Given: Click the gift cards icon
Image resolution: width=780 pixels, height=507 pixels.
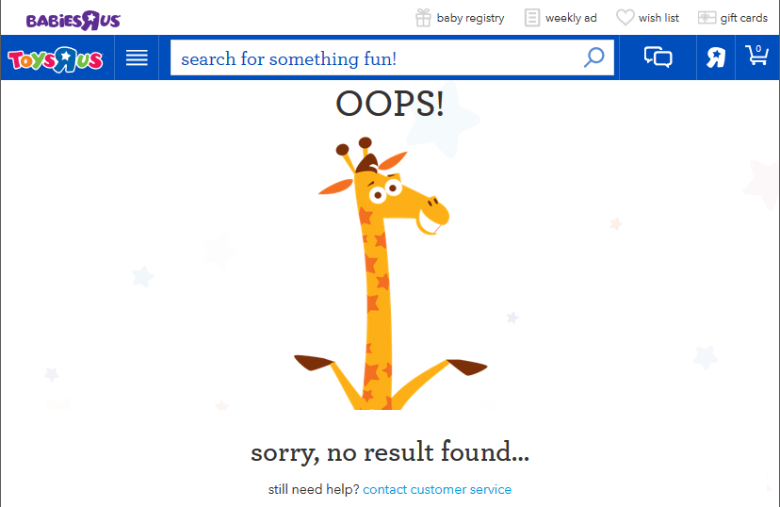Looking at the screenshot, I should pyautogui.click(x=707, y=18).
